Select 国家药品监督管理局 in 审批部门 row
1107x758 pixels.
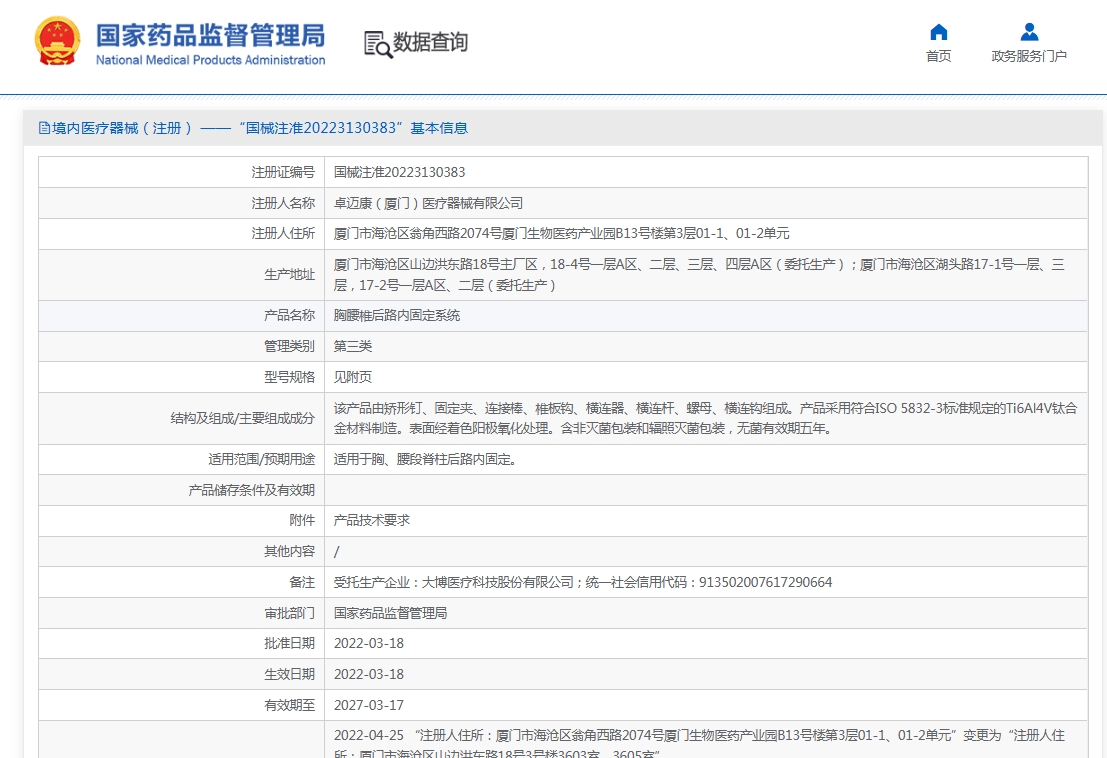pos(390,613)
